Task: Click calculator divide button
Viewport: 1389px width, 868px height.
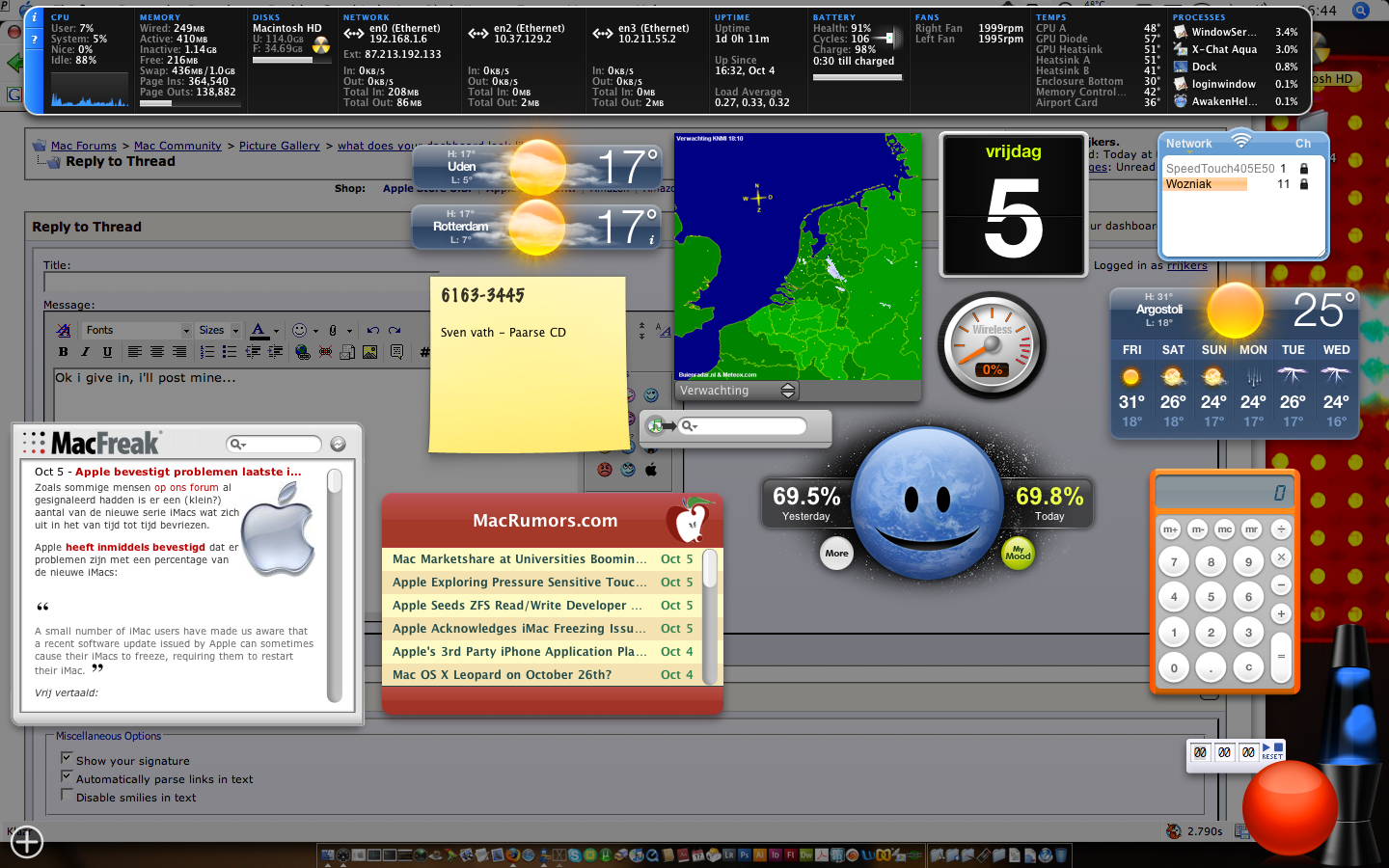Action: [x=1281, y=529]
